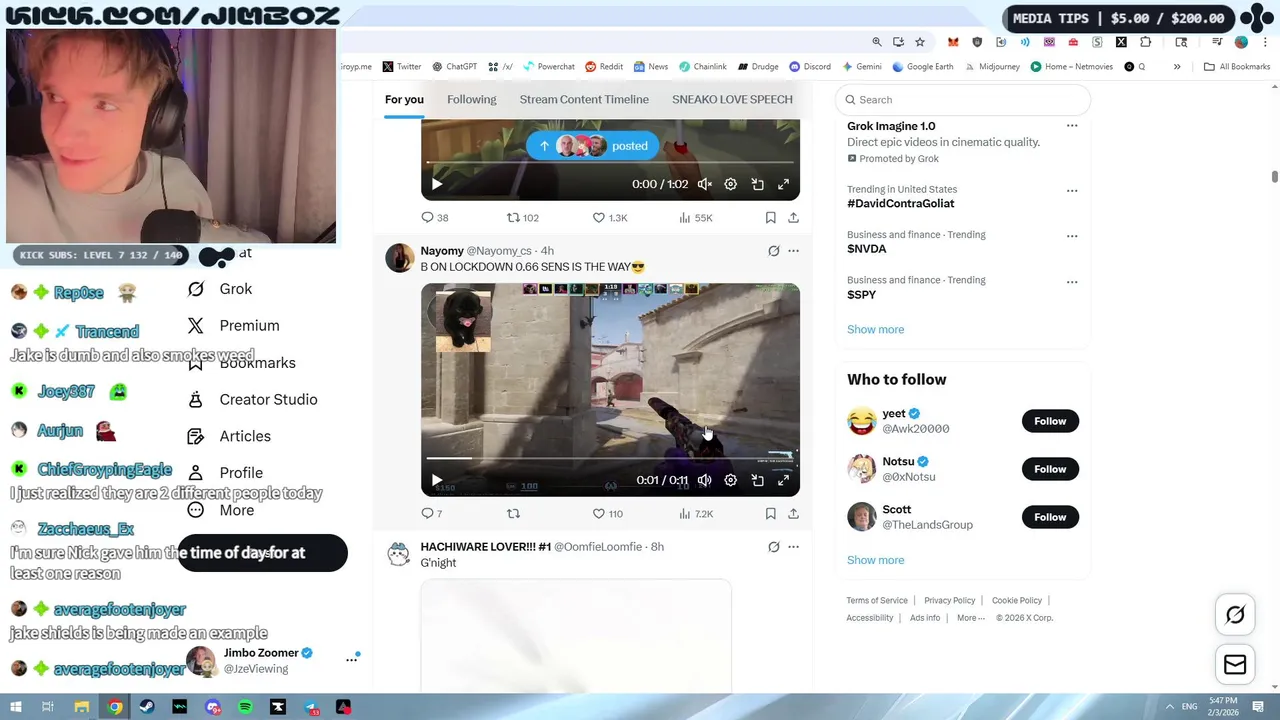
Task: Open more options on HACHIWARE LOVER post
Action: (793, 547)
